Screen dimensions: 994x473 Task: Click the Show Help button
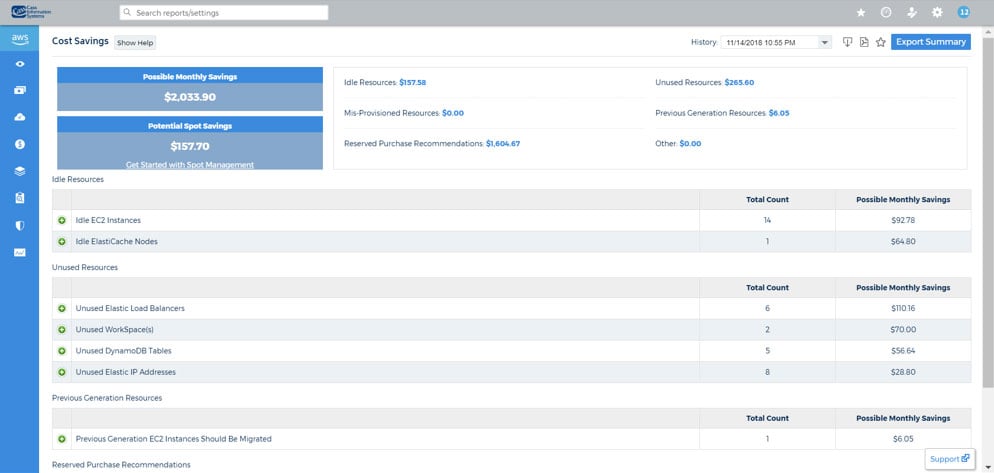[x=135, y=42]
